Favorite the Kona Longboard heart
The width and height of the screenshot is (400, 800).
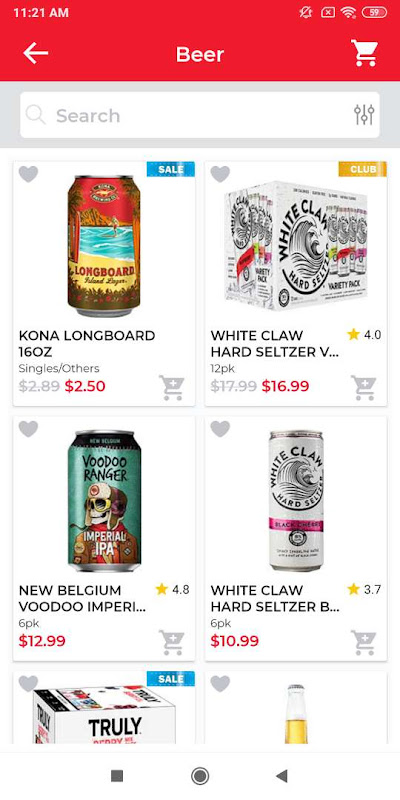point(28,174)
